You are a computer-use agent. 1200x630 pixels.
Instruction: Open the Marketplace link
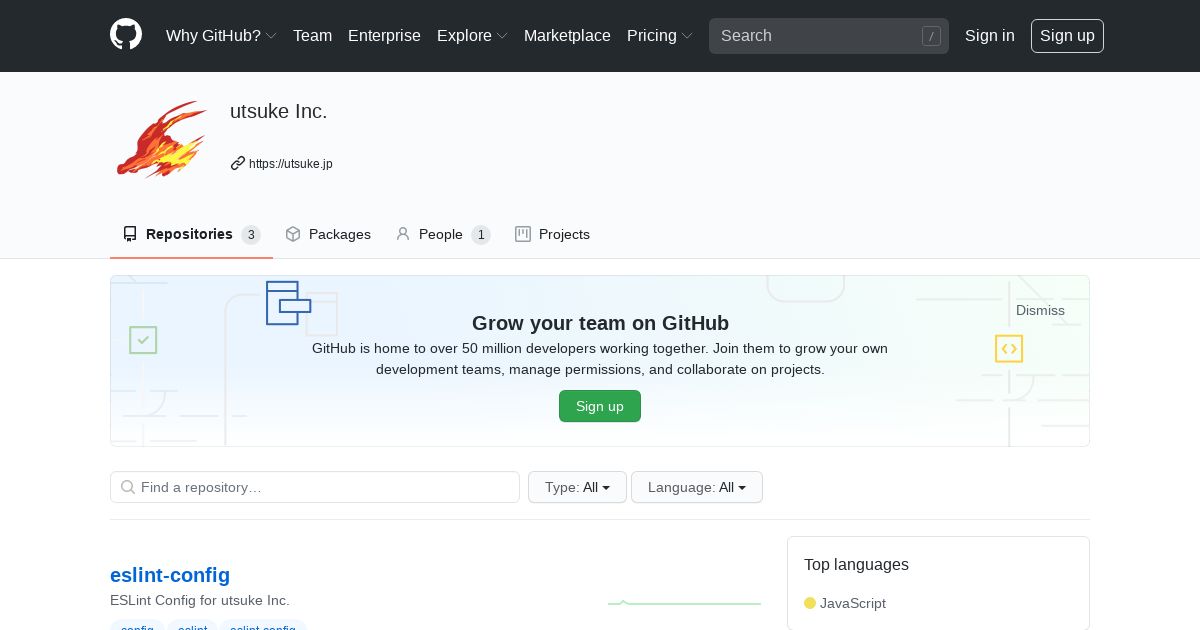click(x=567, y=35)
